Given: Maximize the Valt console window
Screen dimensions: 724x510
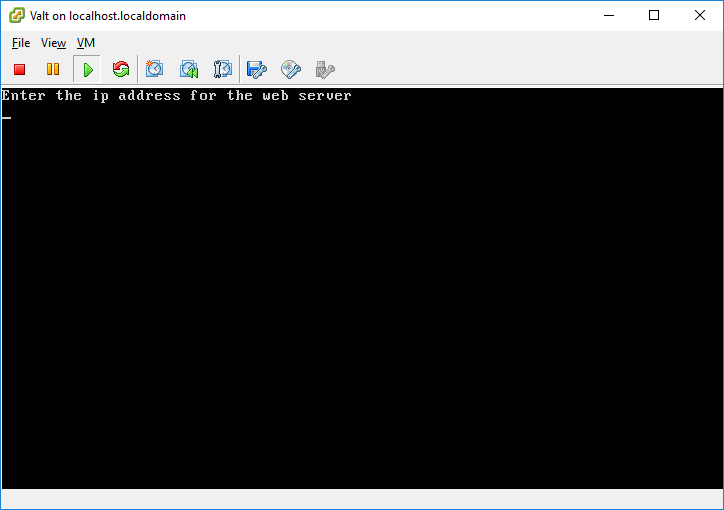Looking at the screenshot, I should (x=654, y=15).
